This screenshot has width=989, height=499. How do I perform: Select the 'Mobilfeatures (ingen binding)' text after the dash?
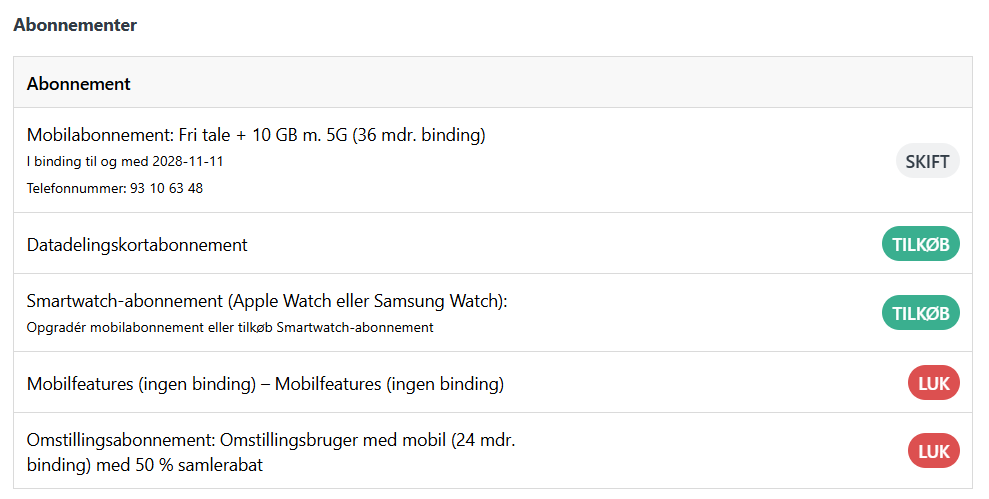point(389,383)
